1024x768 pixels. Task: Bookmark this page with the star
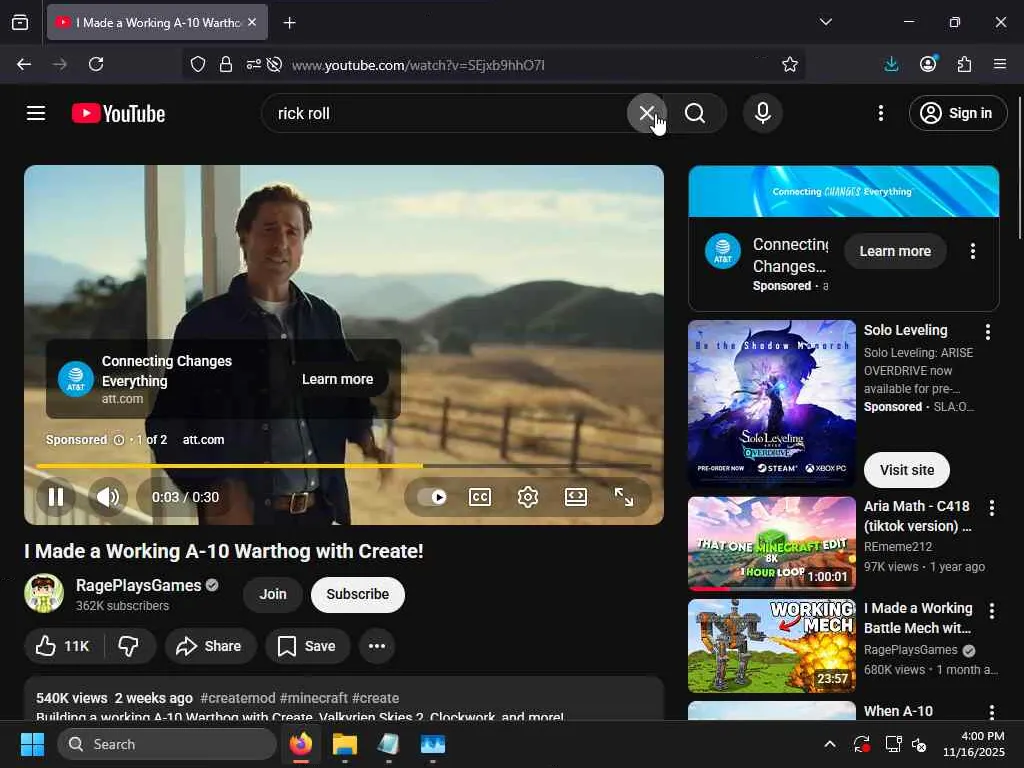coord(790,64)
